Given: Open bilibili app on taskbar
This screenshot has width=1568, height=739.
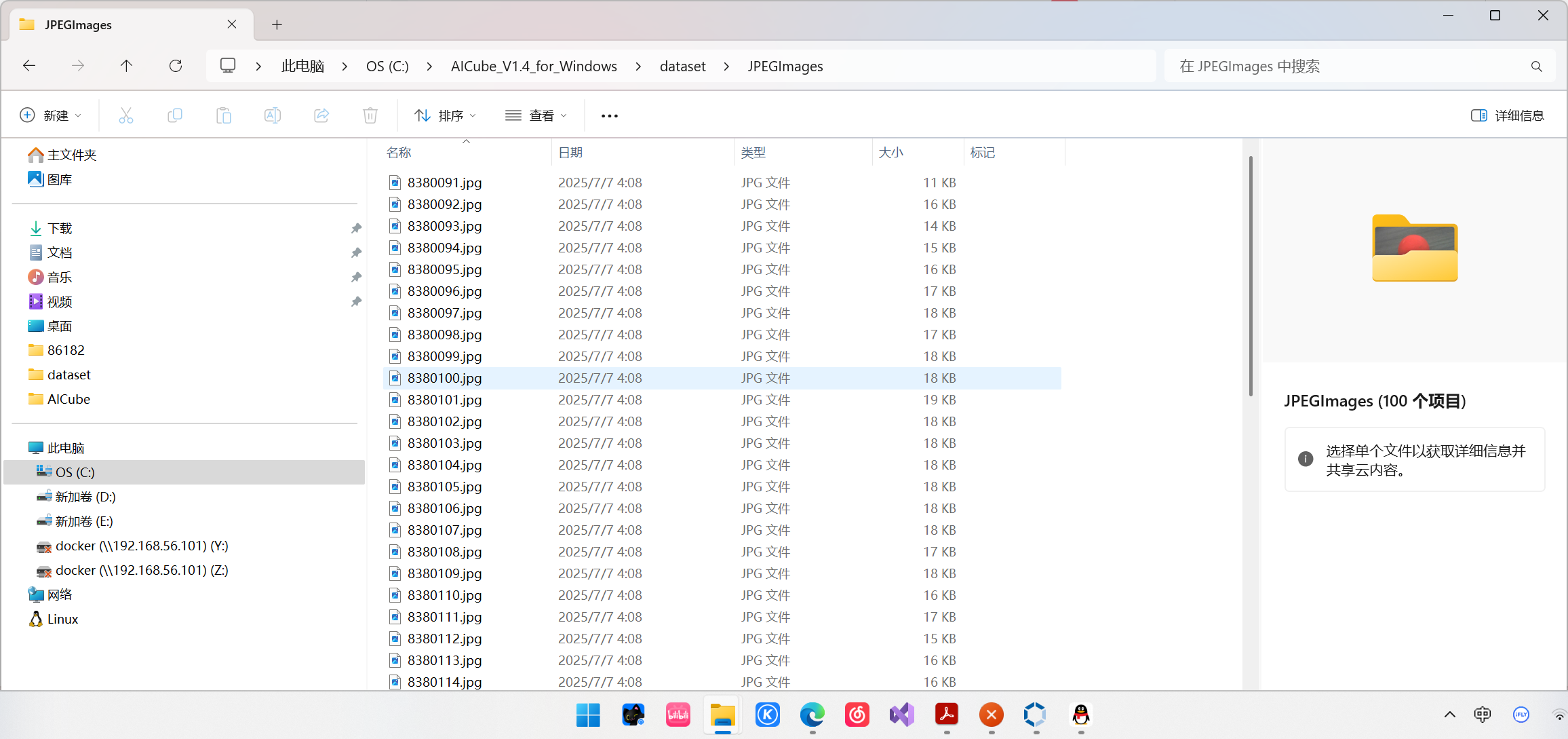Looking at the screenshot, I should pyautogui.click(x=678, y=715).
